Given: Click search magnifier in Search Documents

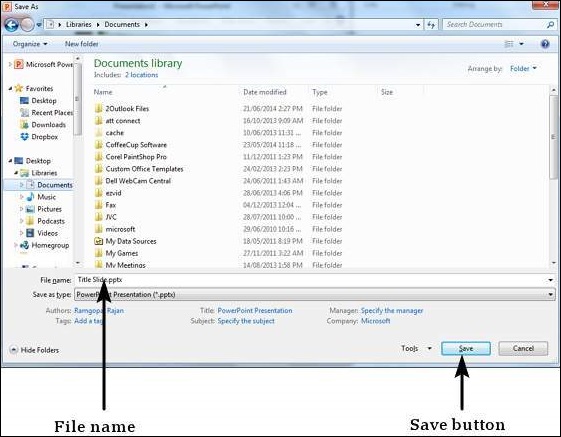Looking at the screenshot, I should pyautogui.click(x=550, y=25).
